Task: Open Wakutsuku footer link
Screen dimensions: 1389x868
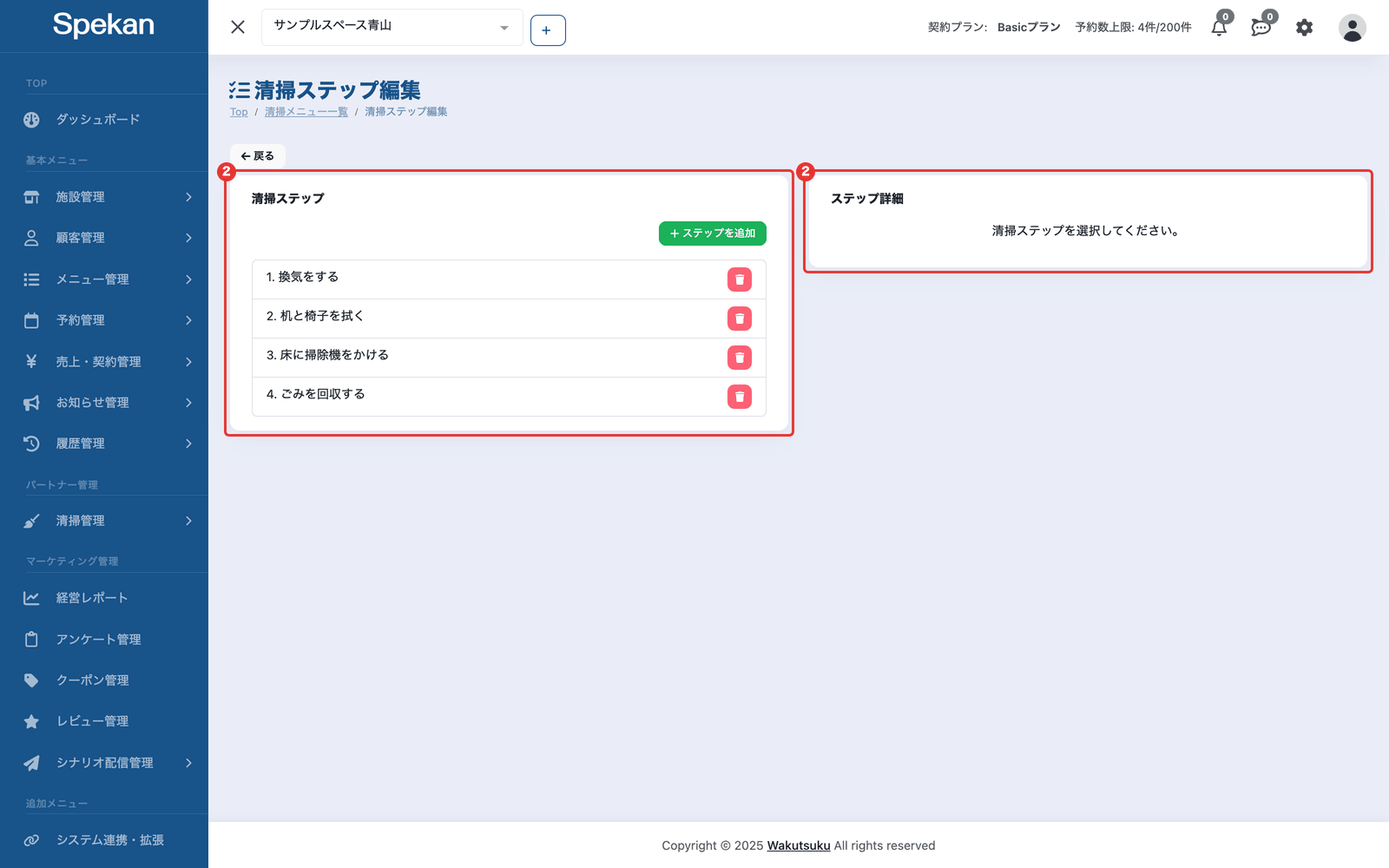Action: tap(799, 845)
